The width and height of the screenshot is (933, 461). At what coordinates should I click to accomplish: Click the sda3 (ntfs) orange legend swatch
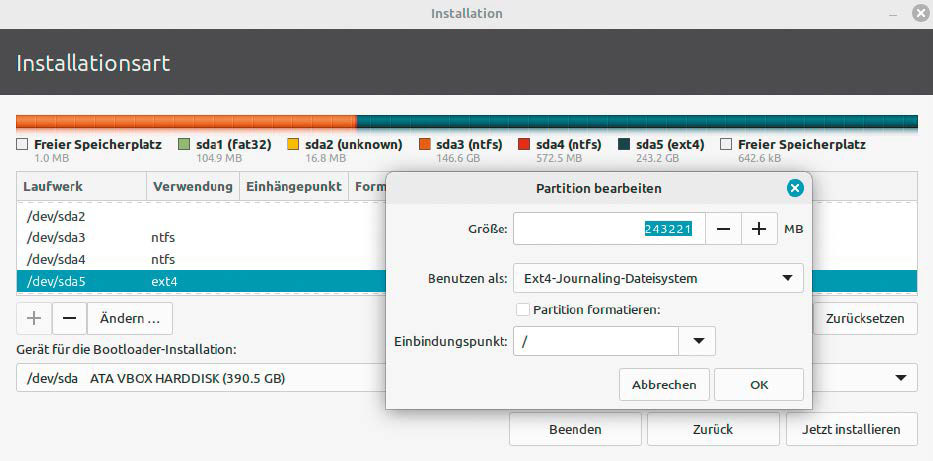tap(424, 145)
